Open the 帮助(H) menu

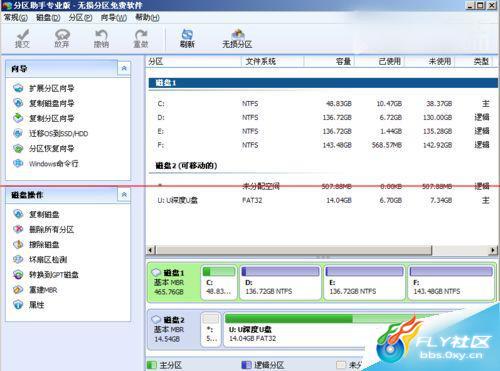147,17
